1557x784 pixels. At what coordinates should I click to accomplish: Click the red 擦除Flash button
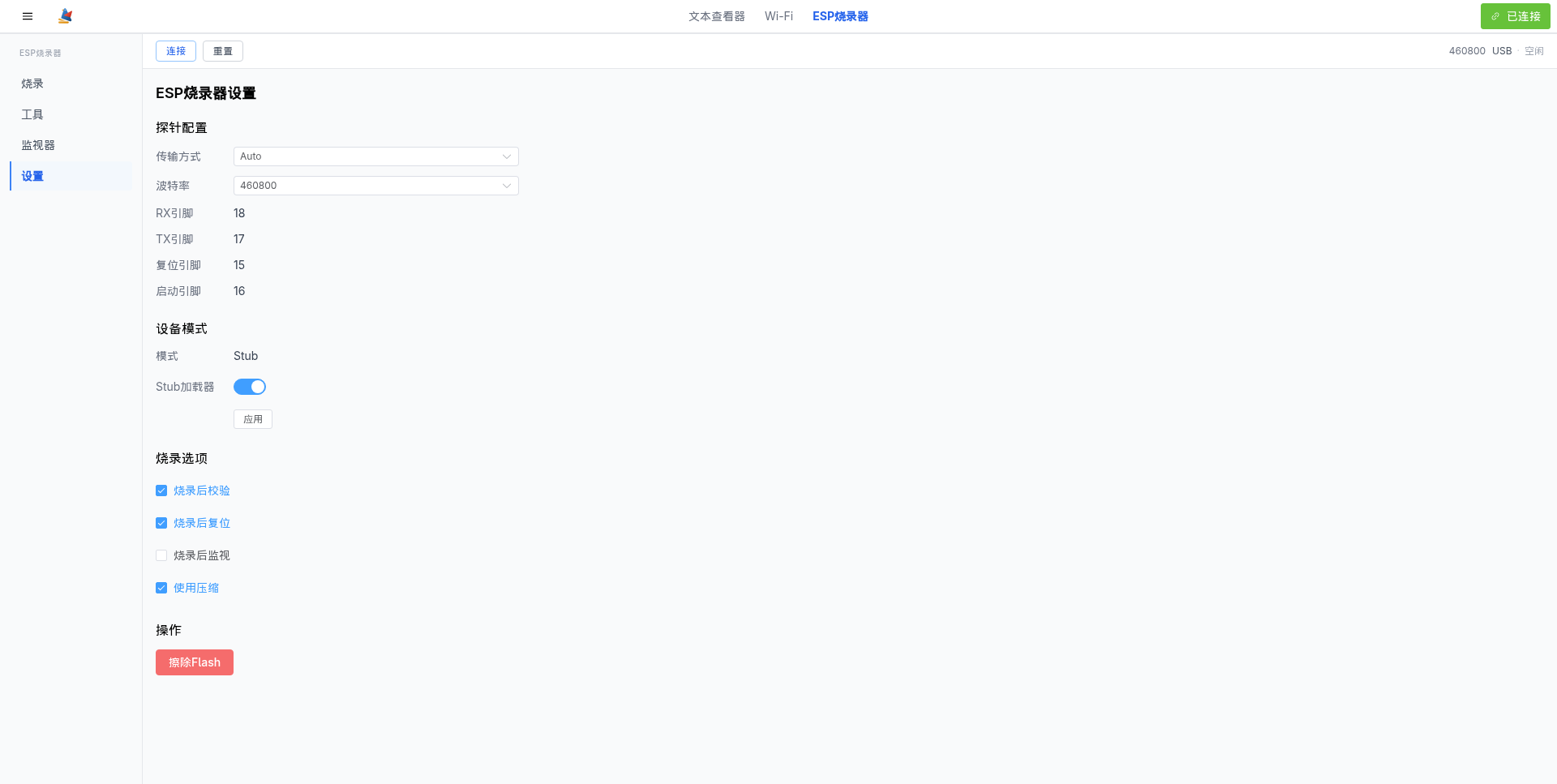coord(195,662)
